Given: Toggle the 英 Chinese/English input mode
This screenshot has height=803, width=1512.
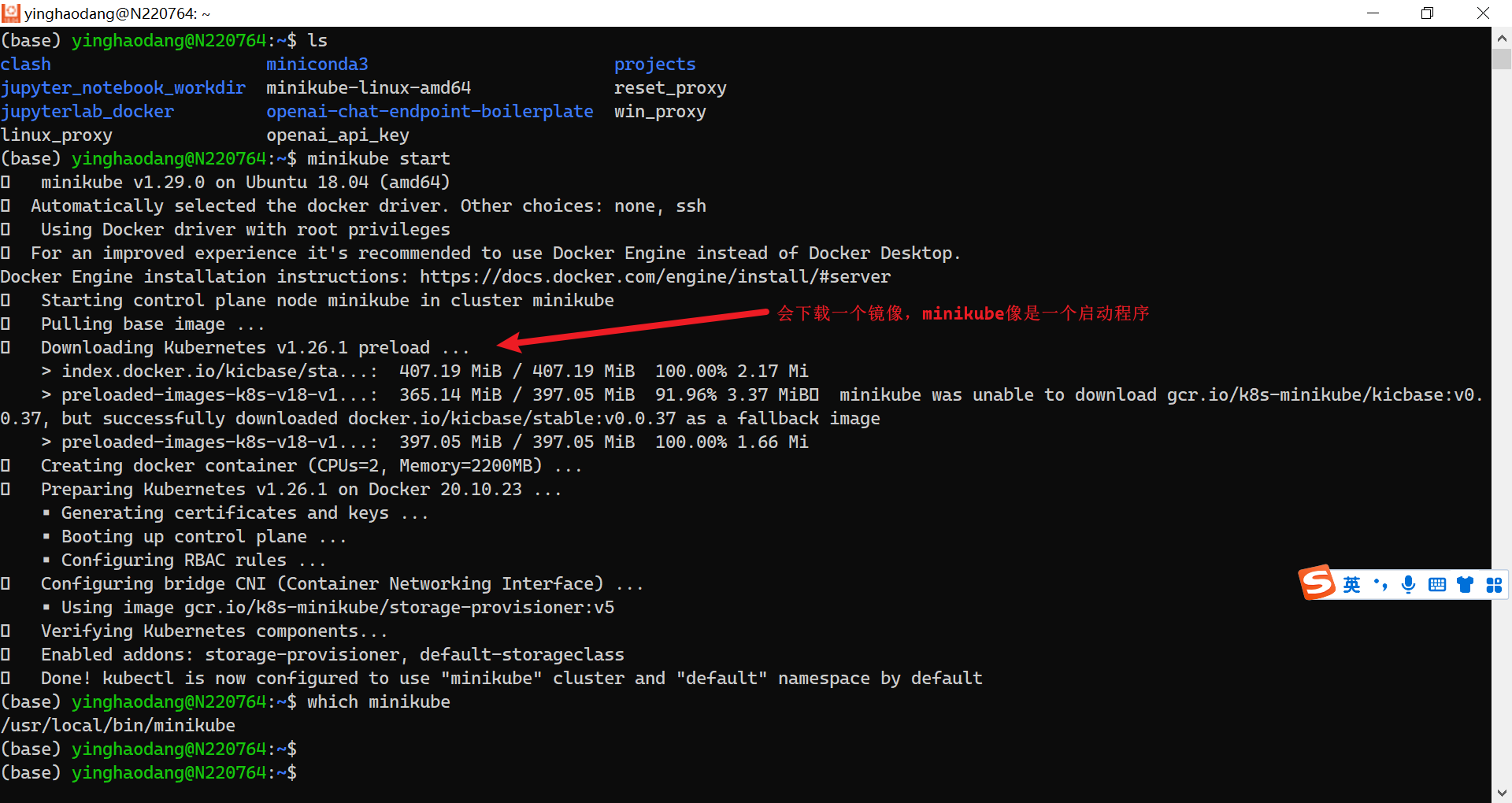Looking at the screenshot, I should [x=1351, y=585].
